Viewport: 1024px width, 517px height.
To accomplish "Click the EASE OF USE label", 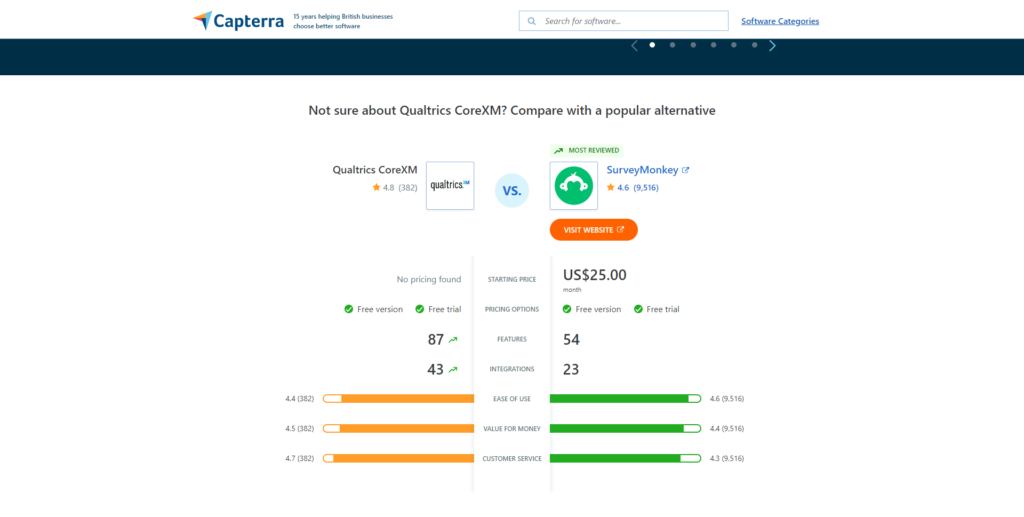I will [512, 398].
